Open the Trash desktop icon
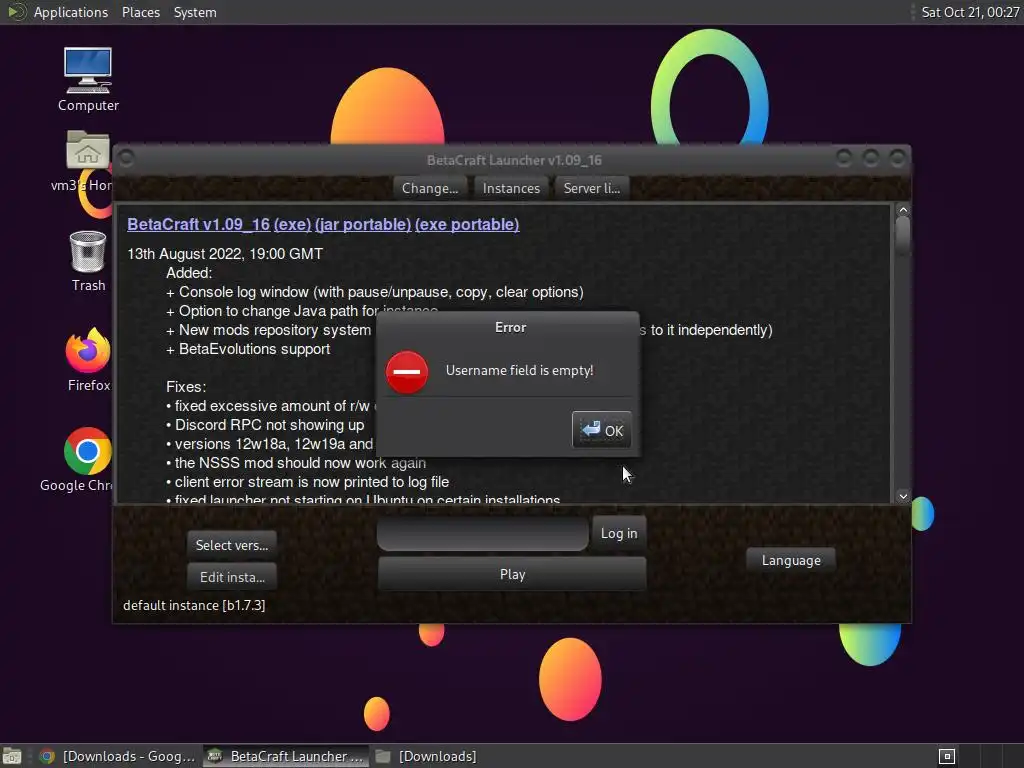 (x=88, y=261)
